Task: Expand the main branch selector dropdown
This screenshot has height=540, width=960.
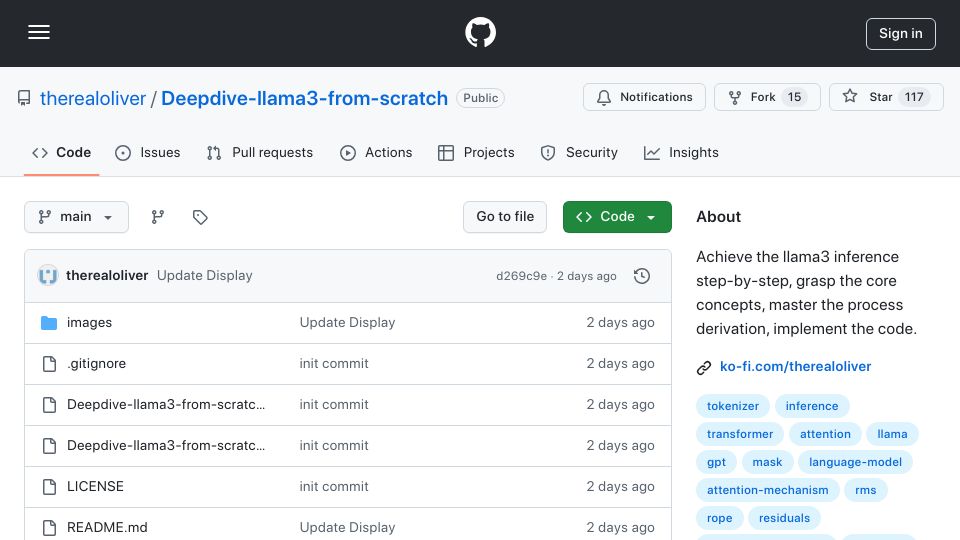Action: pos(77,217)
